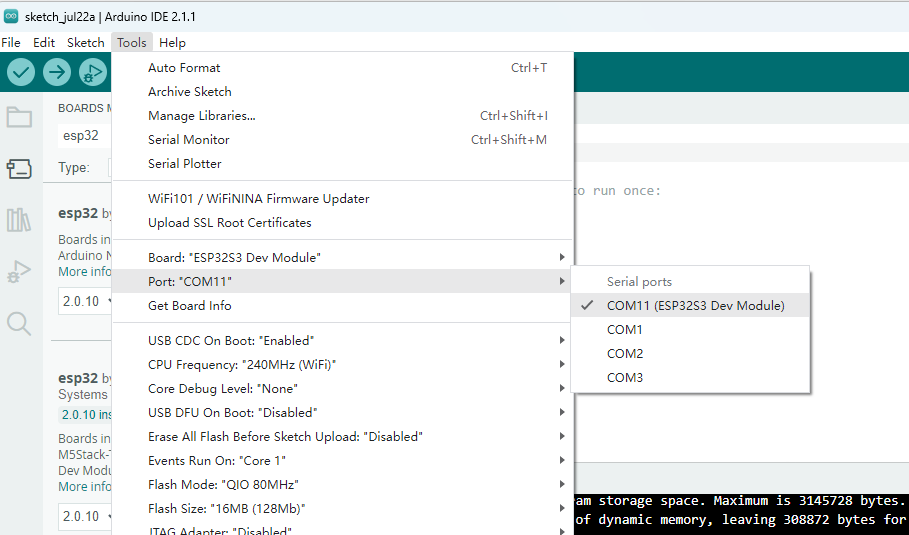This screenshot has height=535, width=909.
Task: Open the Help menu
Action: [x=172, y=42]
